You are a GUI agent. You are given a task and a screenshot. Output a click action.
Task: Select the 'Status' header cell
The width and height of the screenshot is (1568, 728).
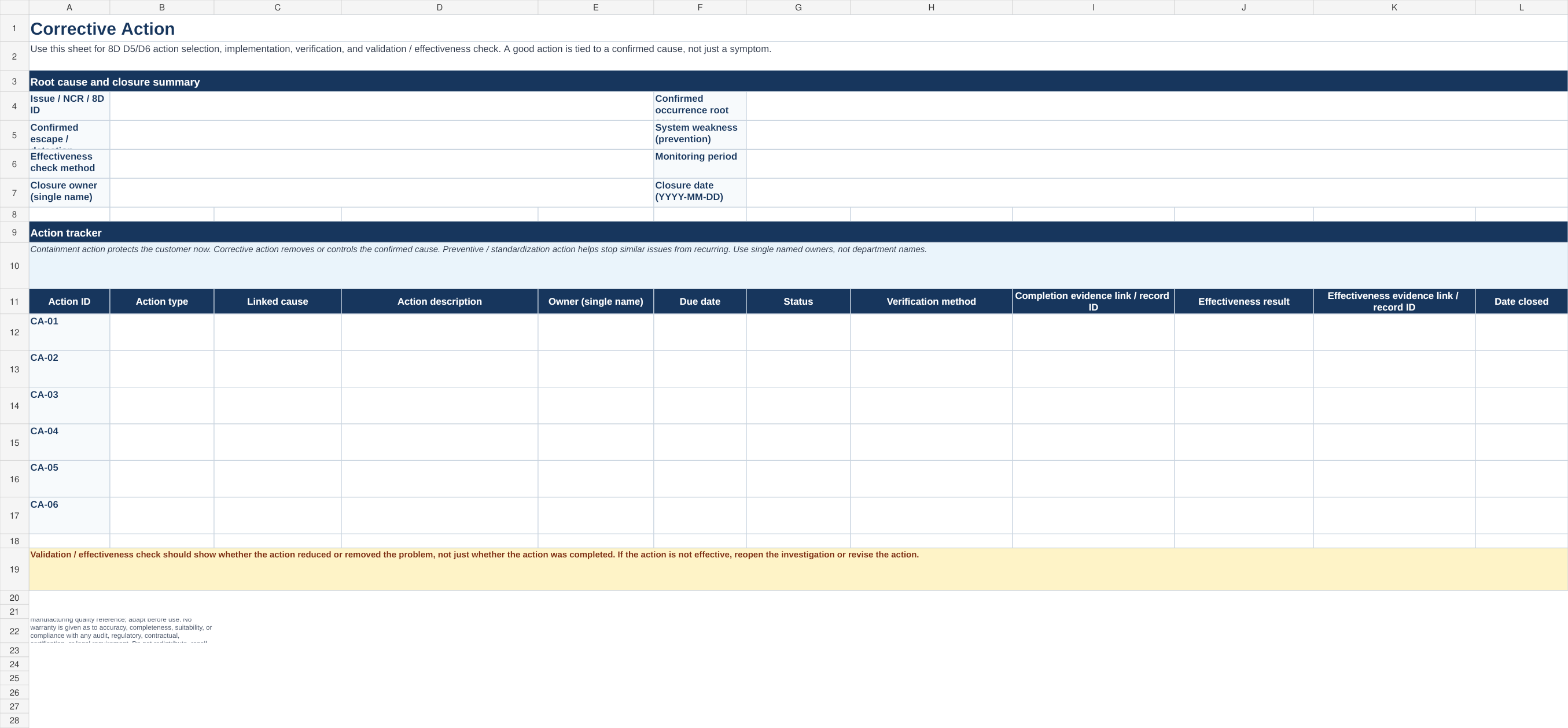tap(798, 302)
